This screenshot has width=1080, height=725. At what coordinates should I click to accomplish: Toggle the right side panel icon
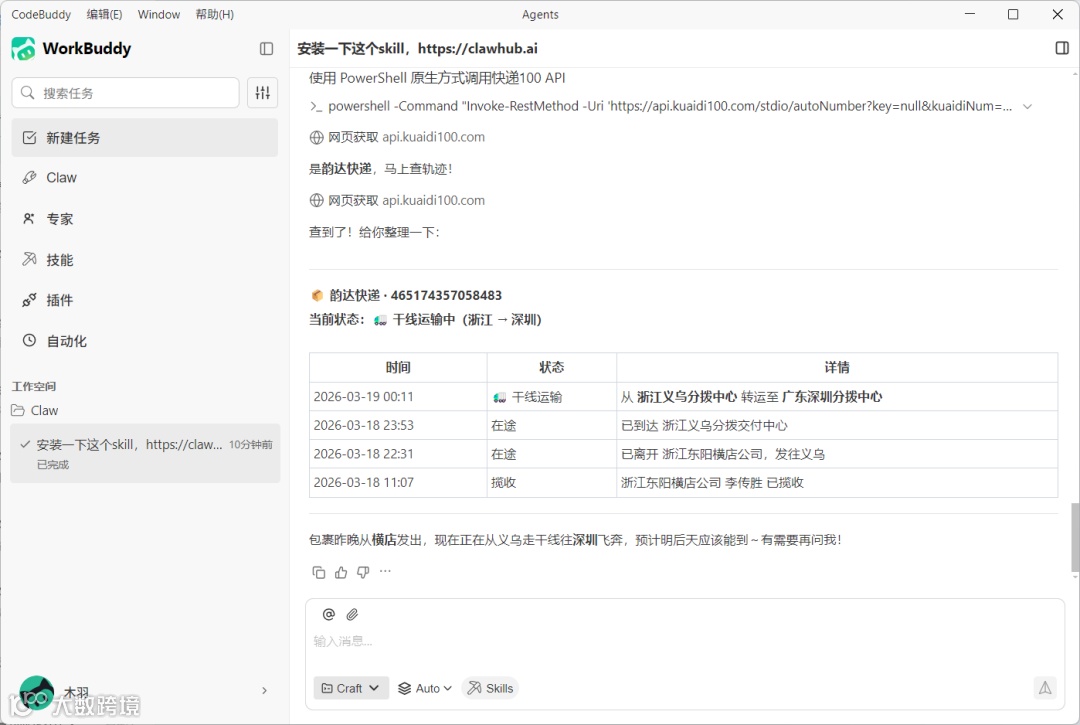pyautogui.click(x=1061, y=48)
